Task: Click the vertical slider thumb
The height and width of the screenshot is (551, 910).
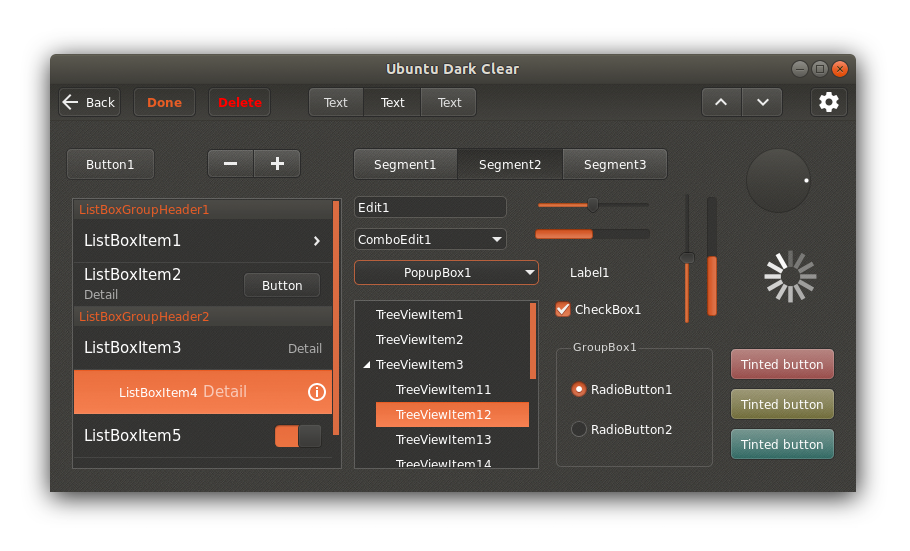Action: coord(687,258)
